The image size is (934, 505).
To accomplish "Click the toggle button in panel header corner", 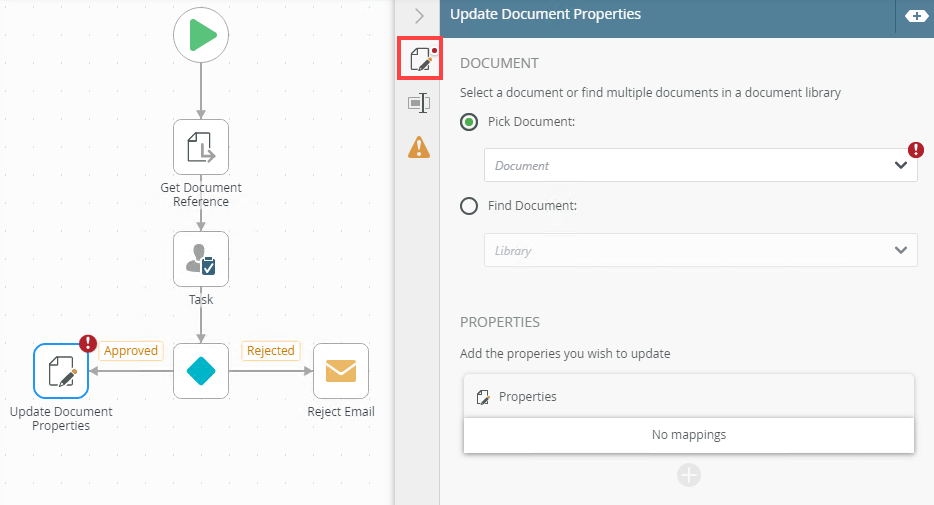I will pyautogui.click(x=916, y=16).
